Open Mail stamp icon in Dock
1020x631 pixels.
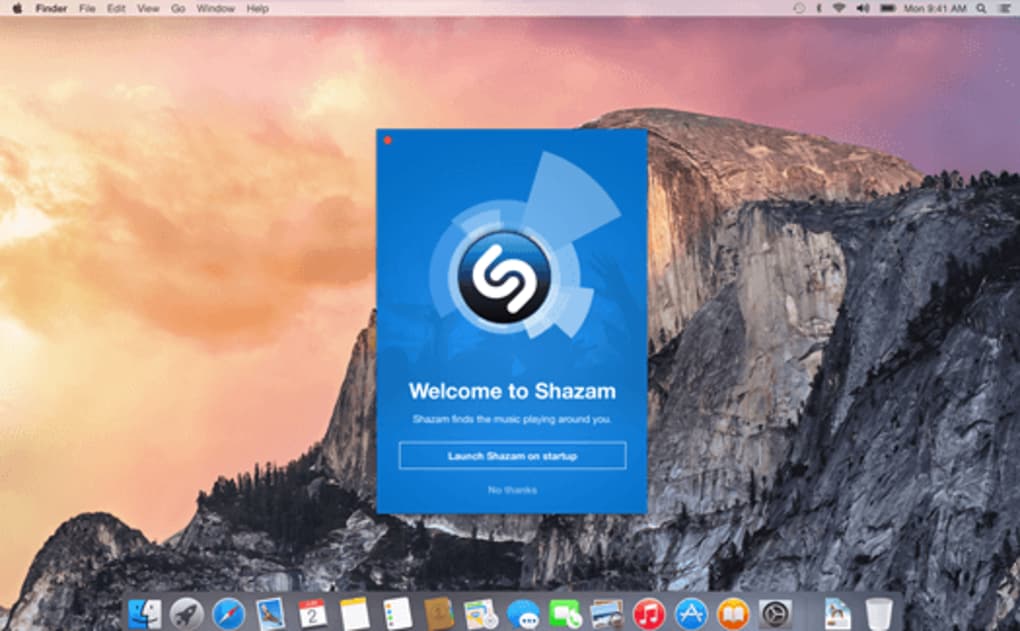270,613
